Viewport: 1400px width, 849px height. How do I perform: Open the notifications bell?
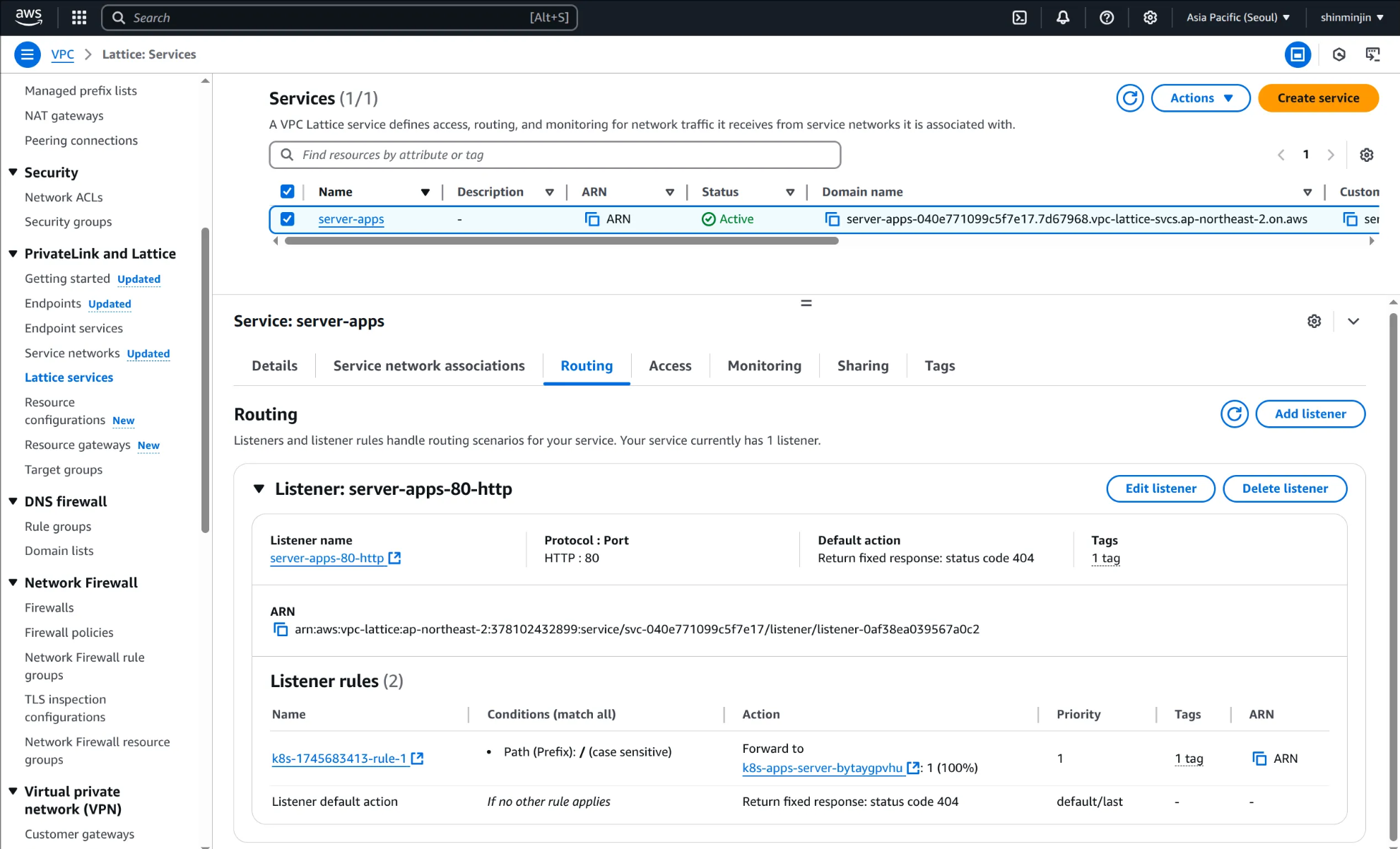pyautogui.click(x=1062, y=18)
